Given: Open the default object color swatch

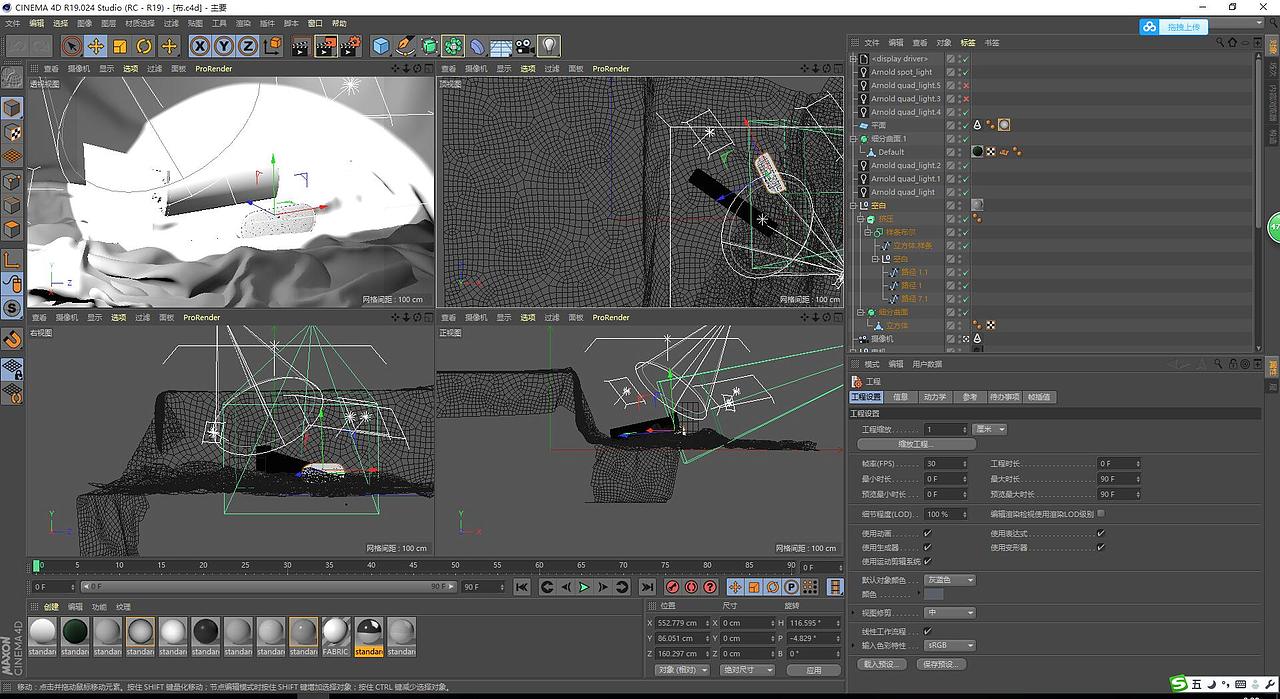Looking at the screenshot, I should 934,595.
